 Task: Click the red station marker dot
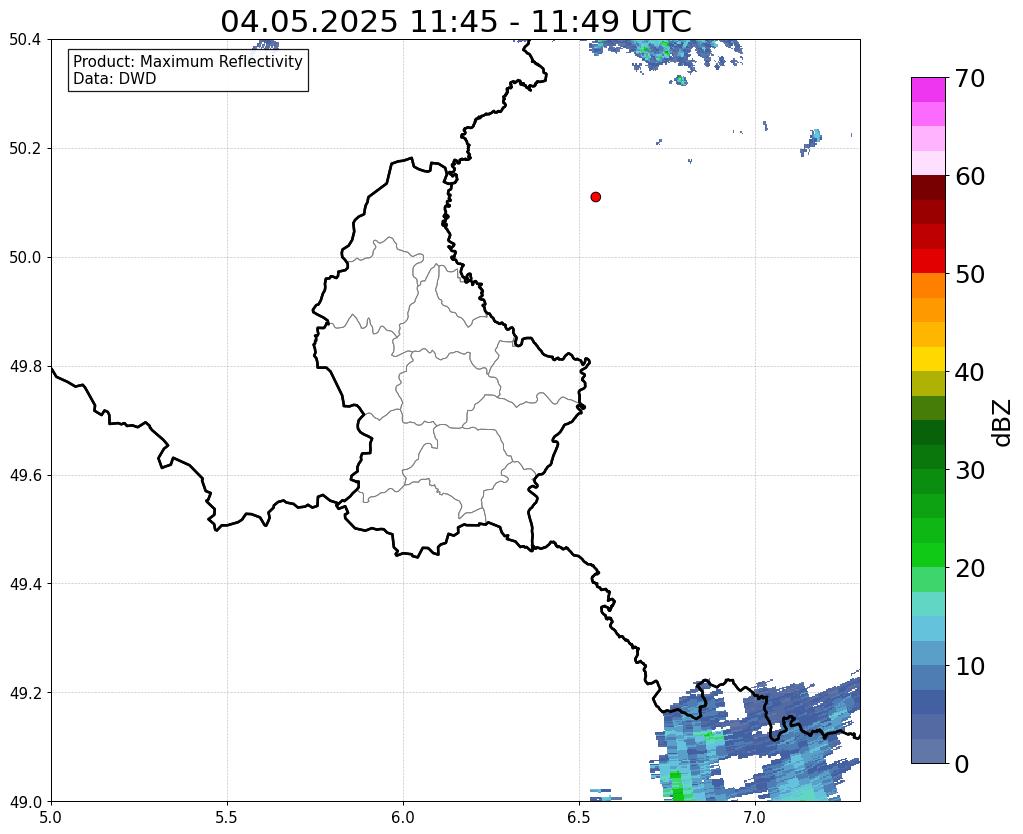596,197
